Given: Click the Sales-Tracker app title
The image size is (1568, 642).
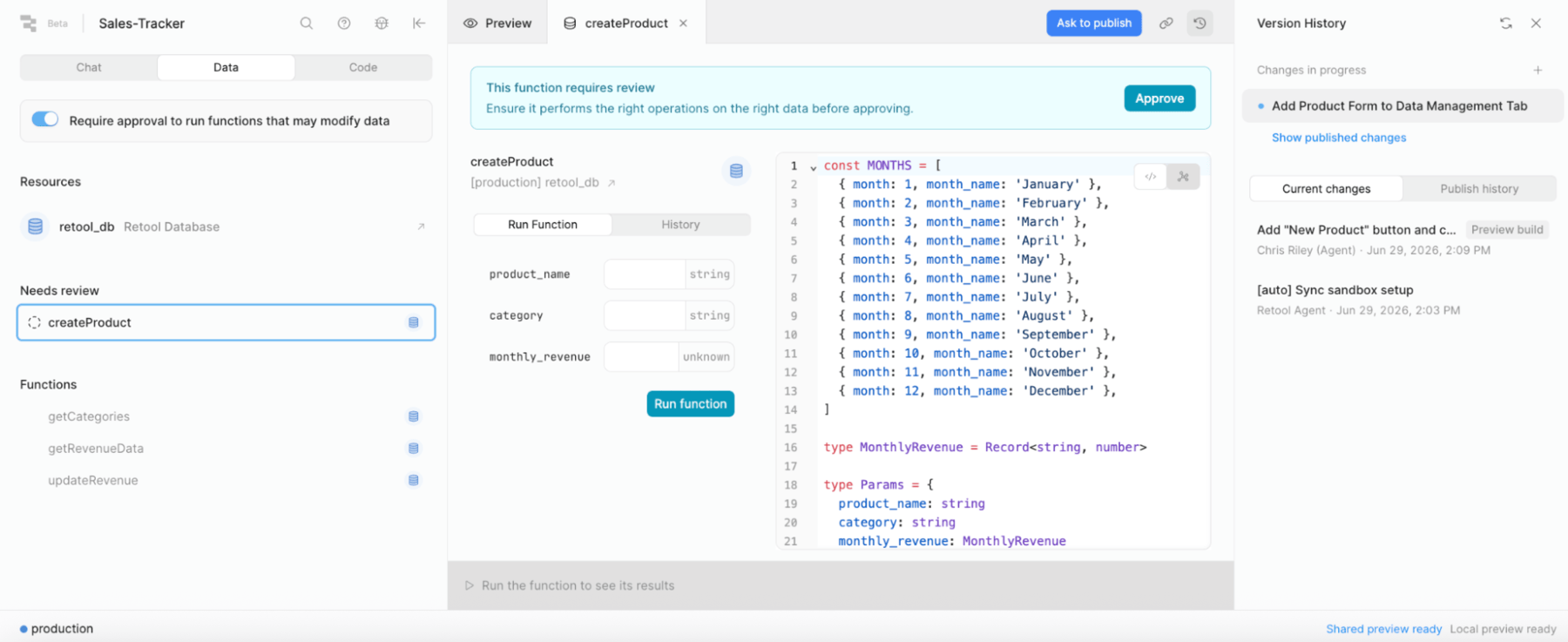Looking at the screenshot, I should [141, 24].
